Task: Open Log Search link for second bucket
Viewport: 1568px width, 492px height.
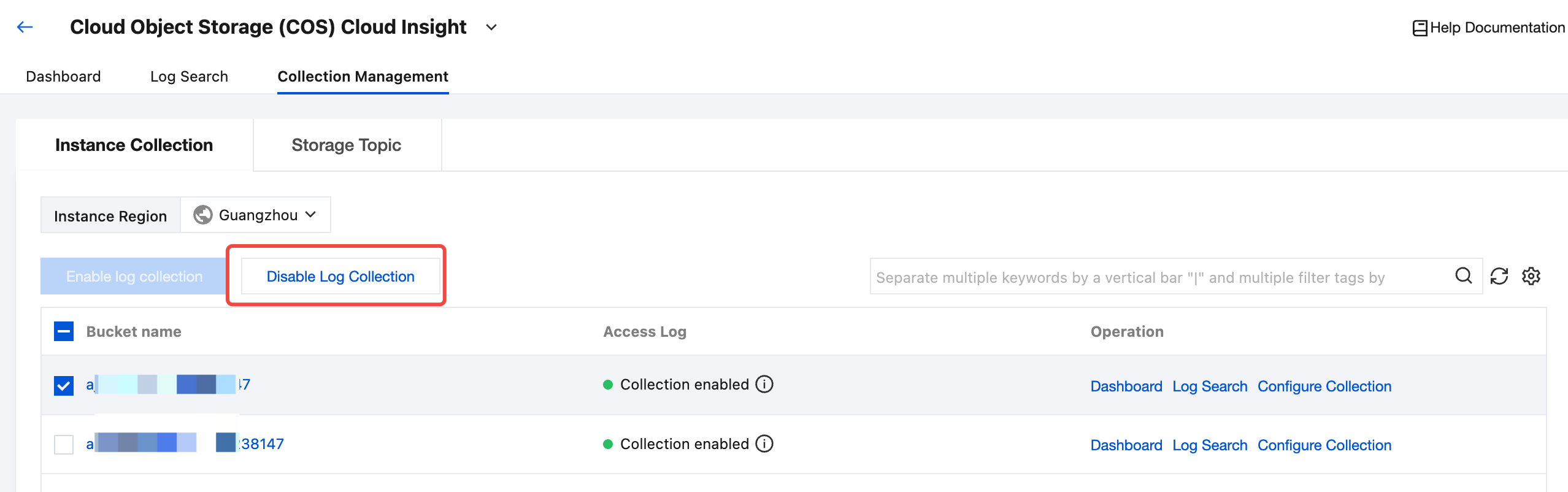Action: coord(1209,445)
